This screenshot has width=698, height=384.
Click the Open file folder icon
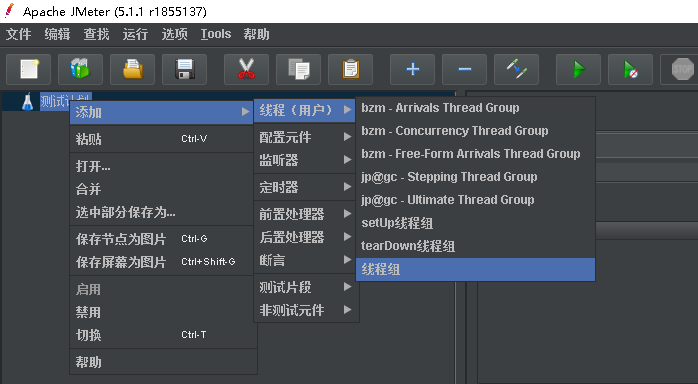[133, 69]
